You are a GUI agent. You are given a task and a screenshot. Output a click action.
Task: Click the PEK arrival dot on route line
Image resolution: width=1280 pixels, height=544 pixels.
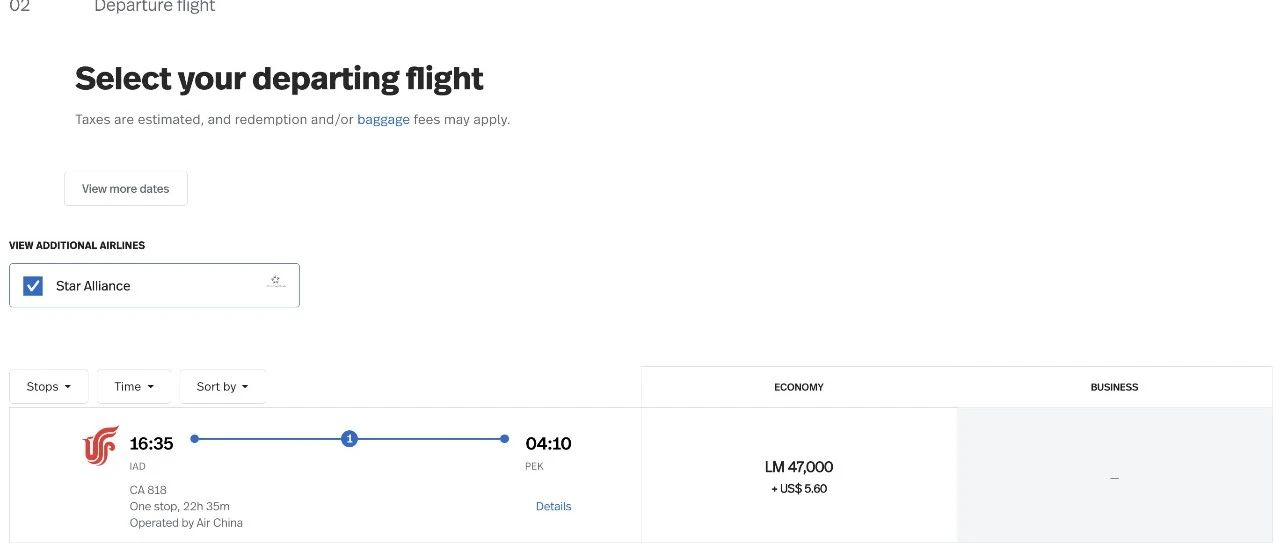pyautogui.click(x=504, y=438)
